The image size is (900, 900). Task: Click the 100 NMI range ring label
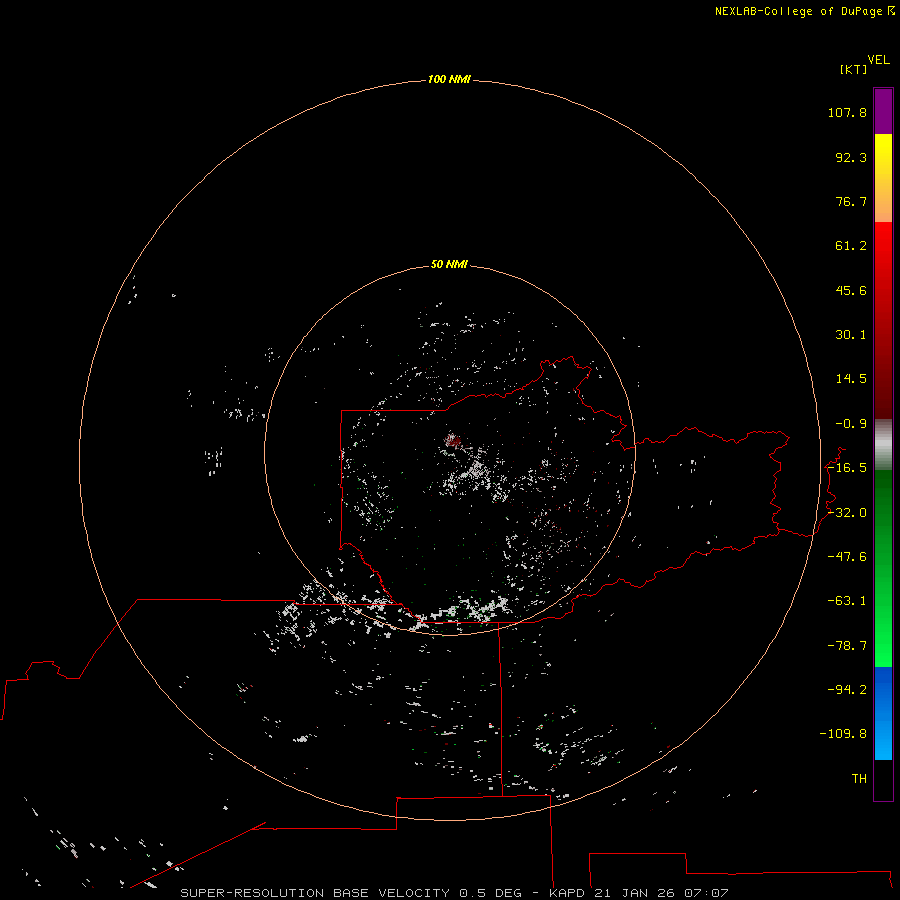click(449, 79)
